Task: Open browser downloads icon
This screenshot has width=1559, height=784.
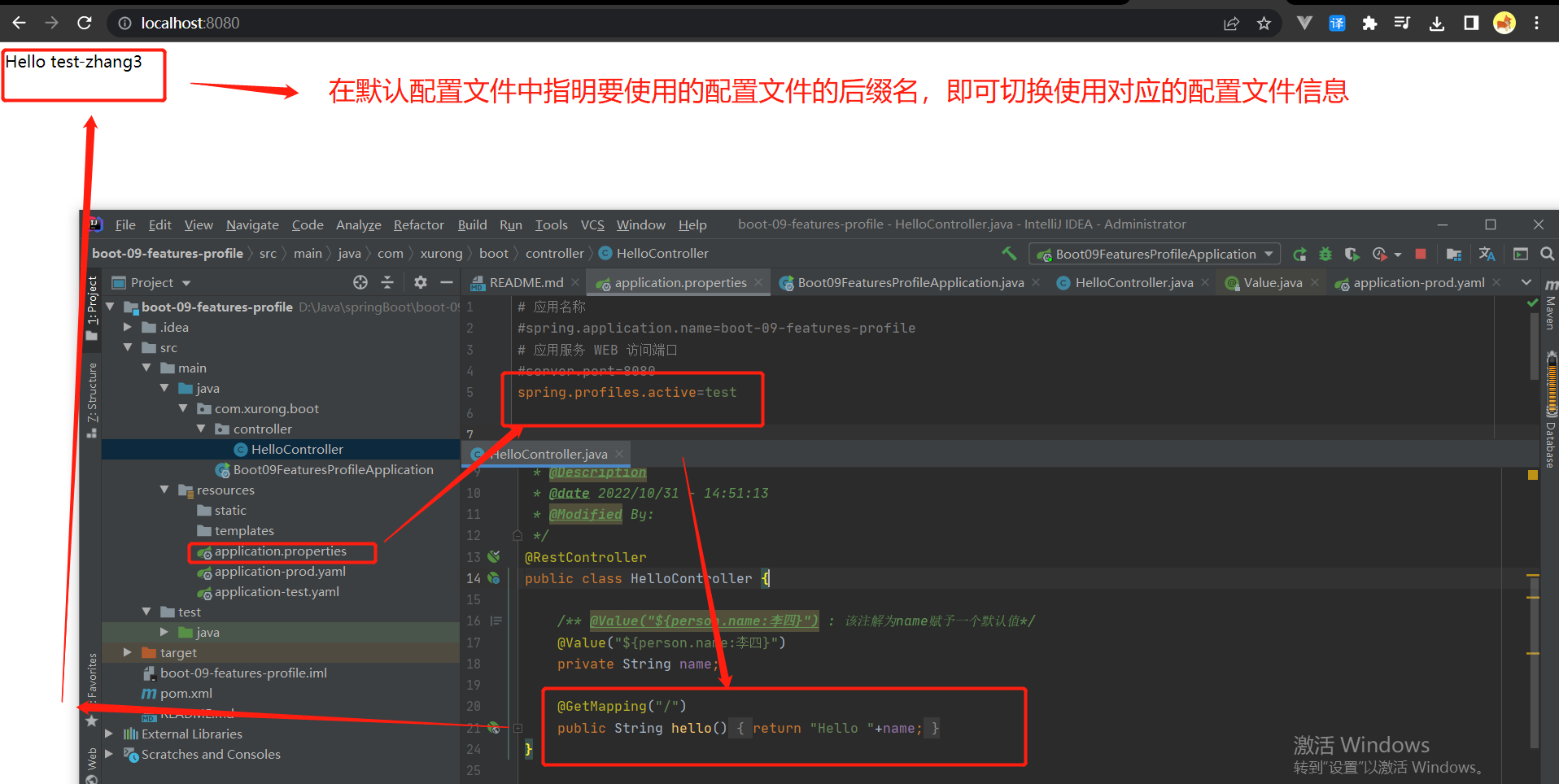Action: click(1437, 24)
